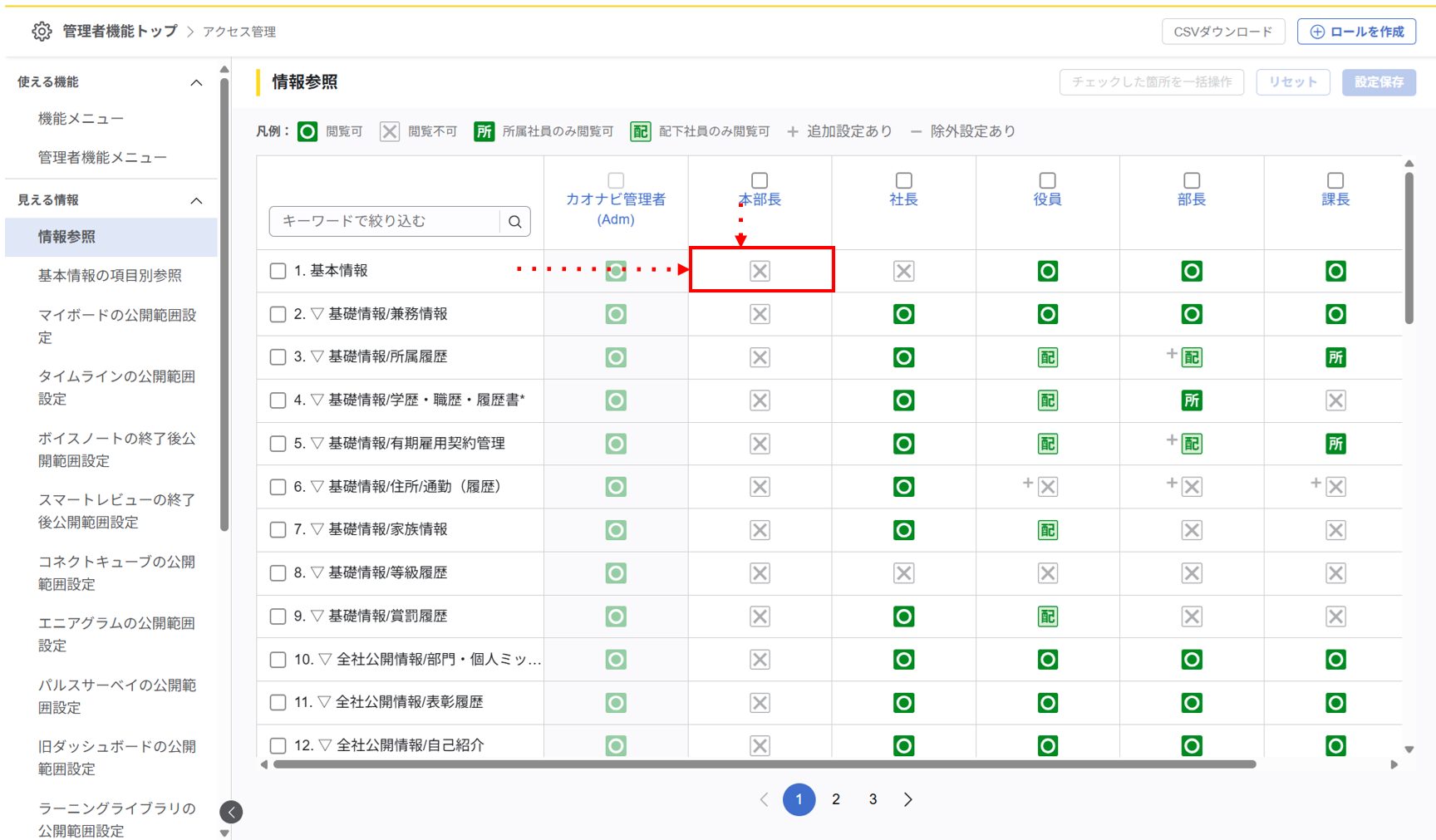Expand the triangle on 6. 基礎情報/住所/通勤

pos(317,487)
